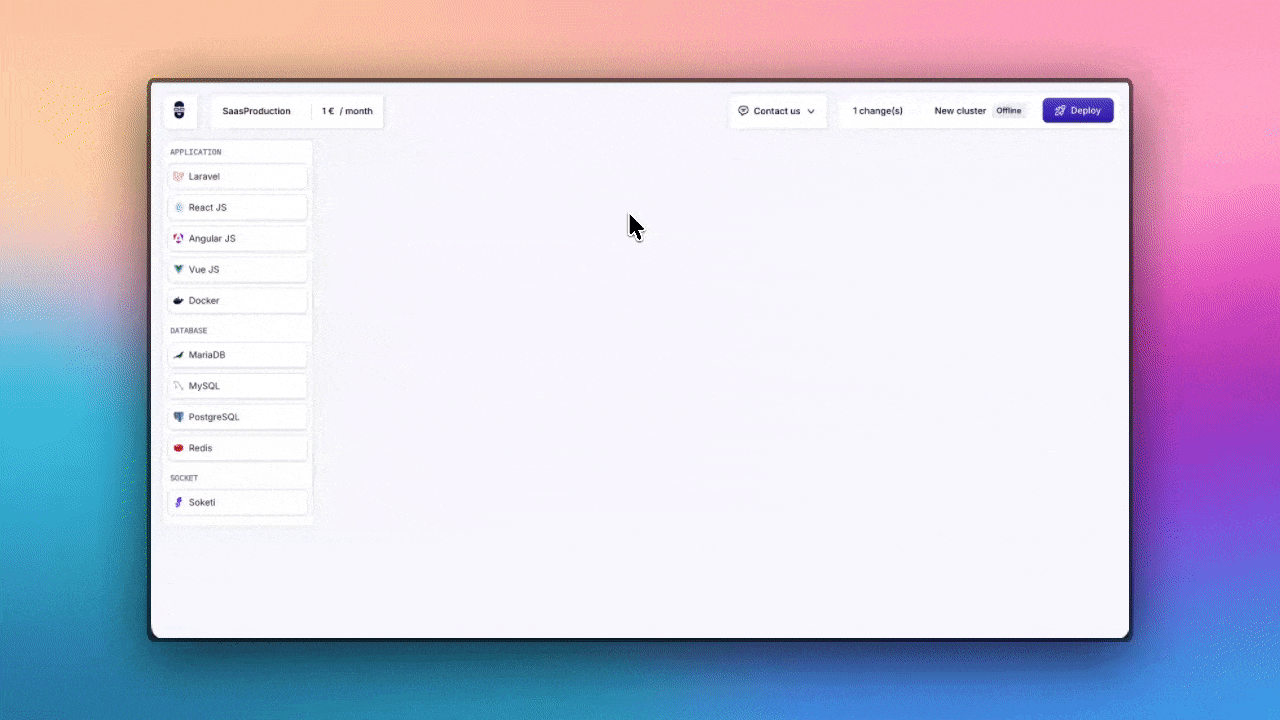Click the PostgreSQL elephant icon
1280x720 pixels.
click(x=178, y=417)
